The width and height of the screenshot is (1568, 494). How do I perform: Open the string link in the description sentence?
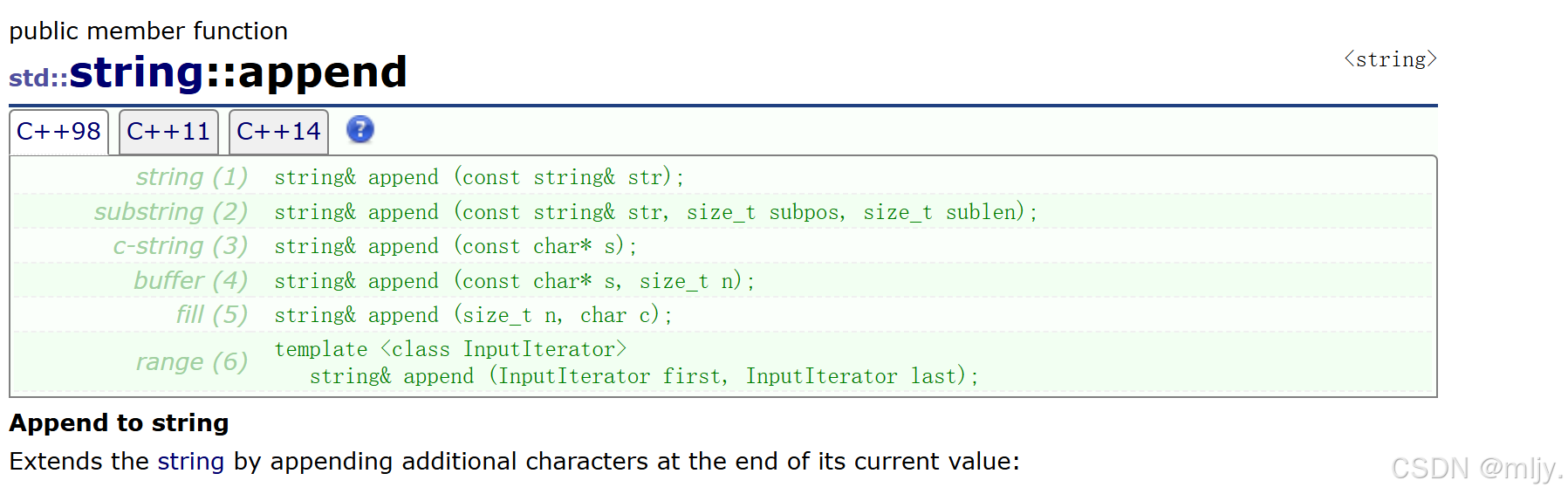(190, 461)
